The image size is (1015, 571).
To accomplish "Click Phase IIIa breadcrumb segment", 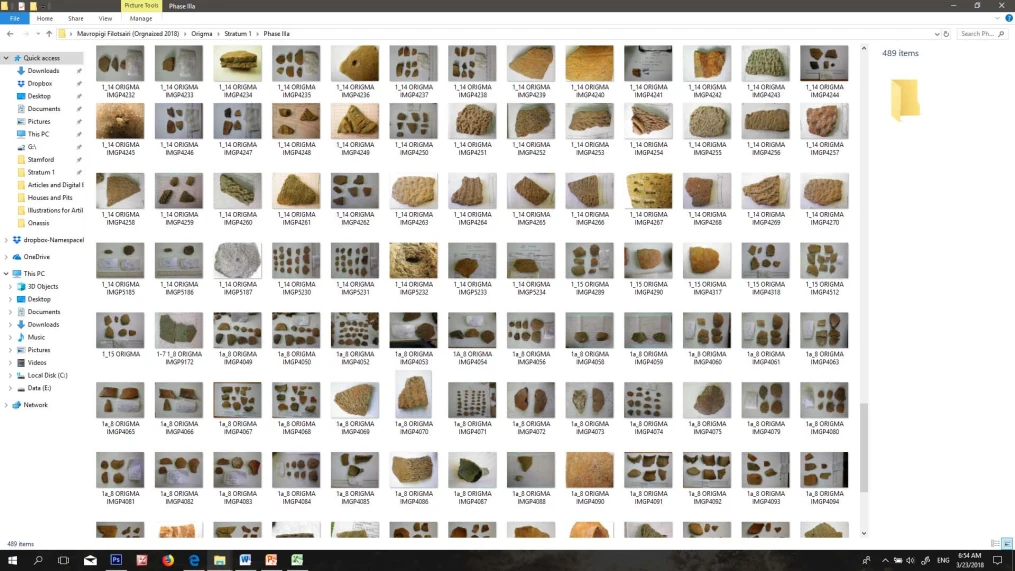I will [276, 34].
